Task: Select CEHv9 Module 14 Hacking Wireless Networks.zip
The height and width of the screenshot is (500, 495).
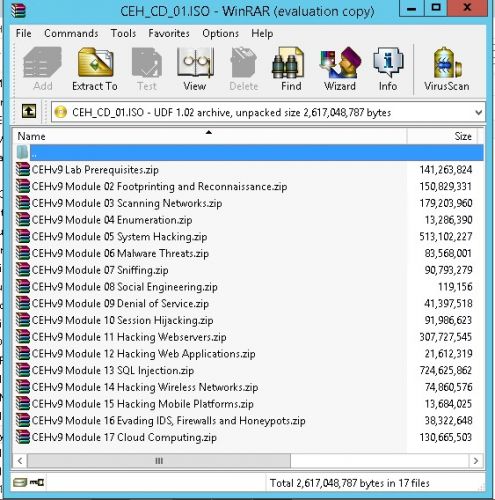Action: 145,387
